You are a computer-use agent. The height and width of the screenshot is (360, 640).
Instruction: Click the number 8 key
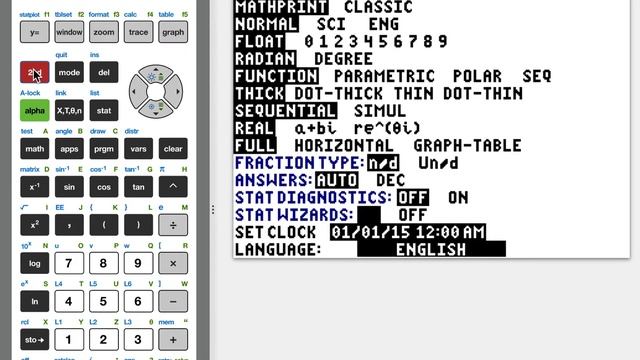pyautogui.click(x=104, y=263)
